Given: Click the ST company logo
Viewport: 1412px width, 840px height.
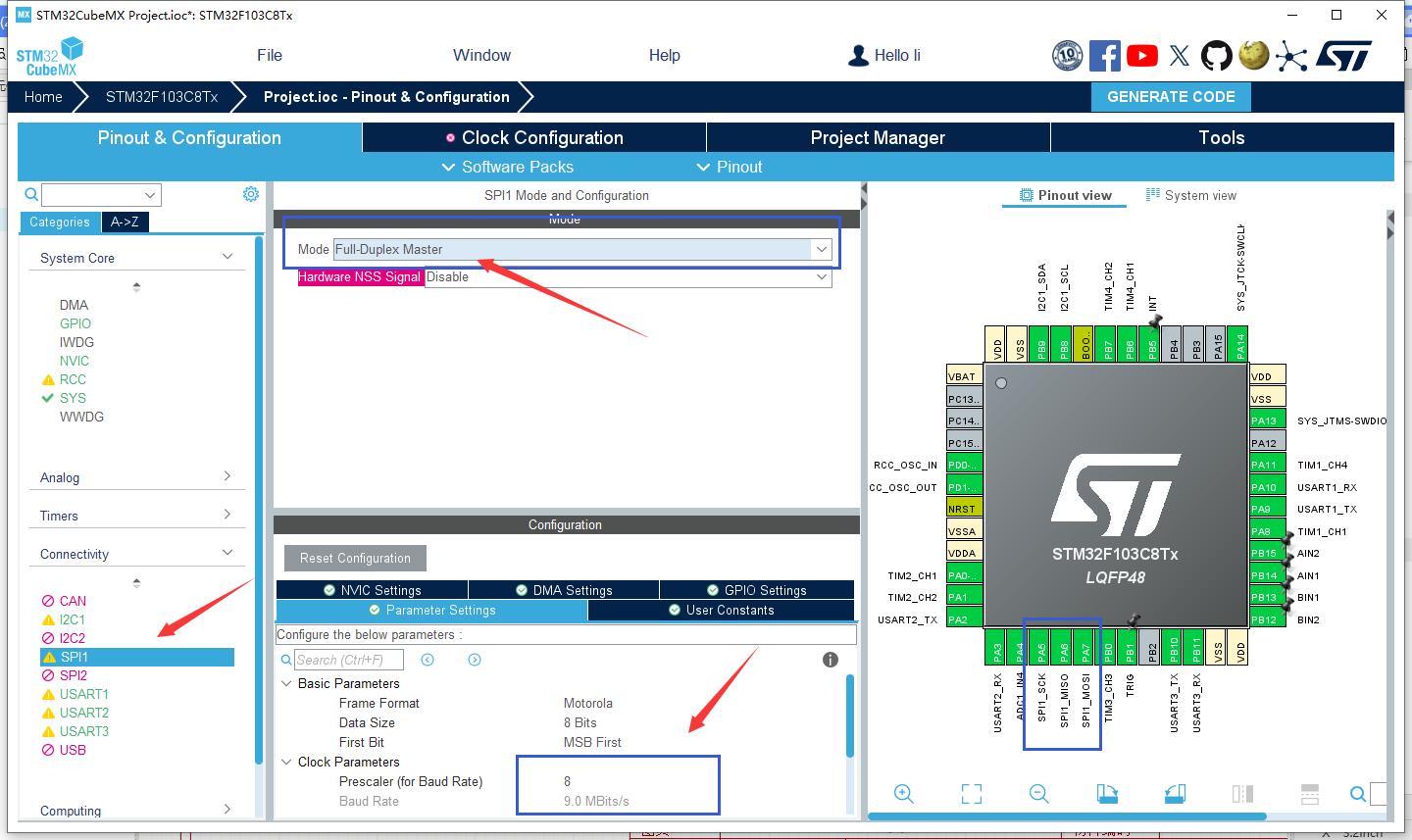Looking at the screenshot, I should tap(1344, 56).
